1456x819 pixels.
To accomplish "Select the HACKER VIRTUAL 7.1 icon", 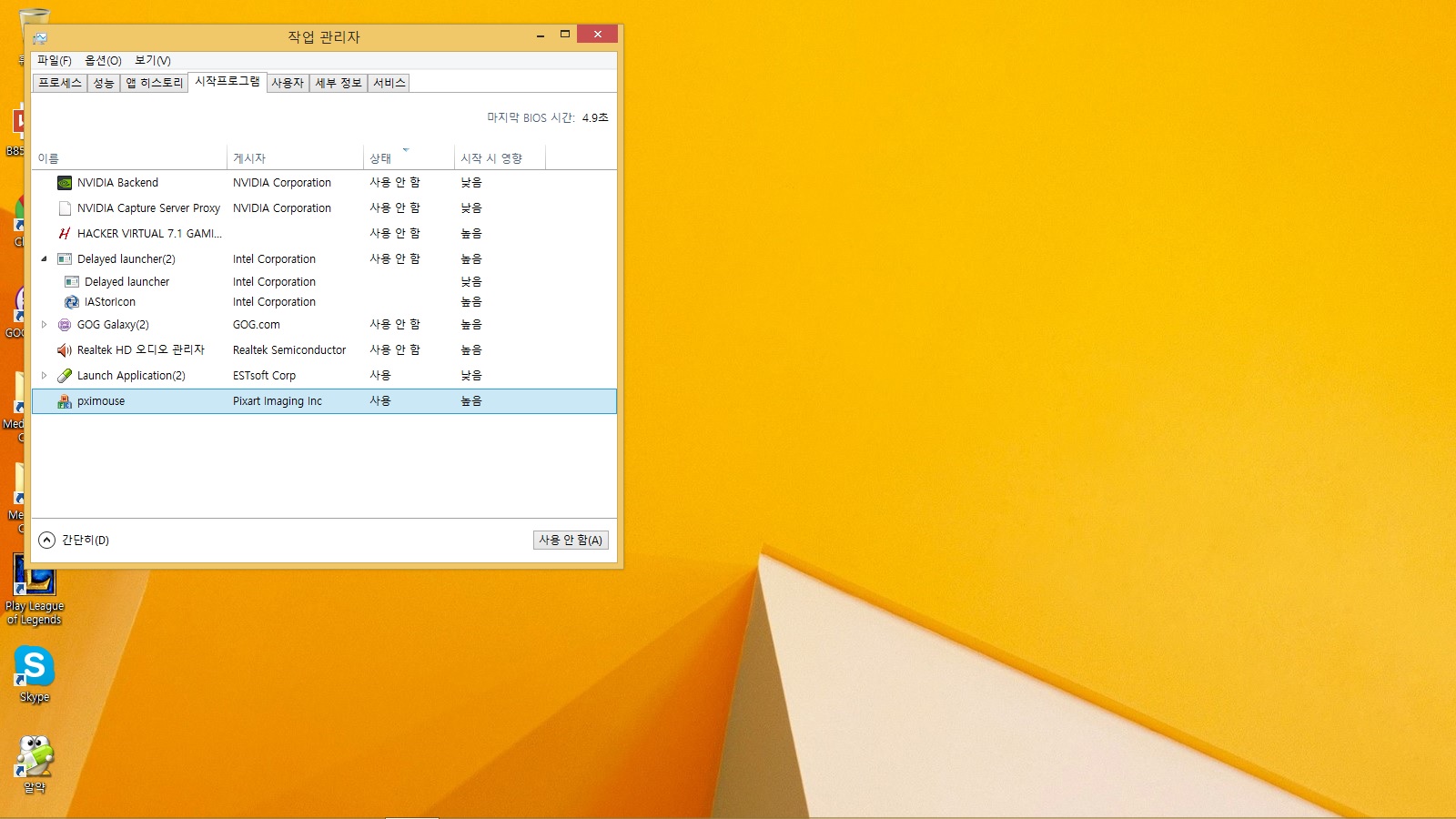I will [65, 234].
